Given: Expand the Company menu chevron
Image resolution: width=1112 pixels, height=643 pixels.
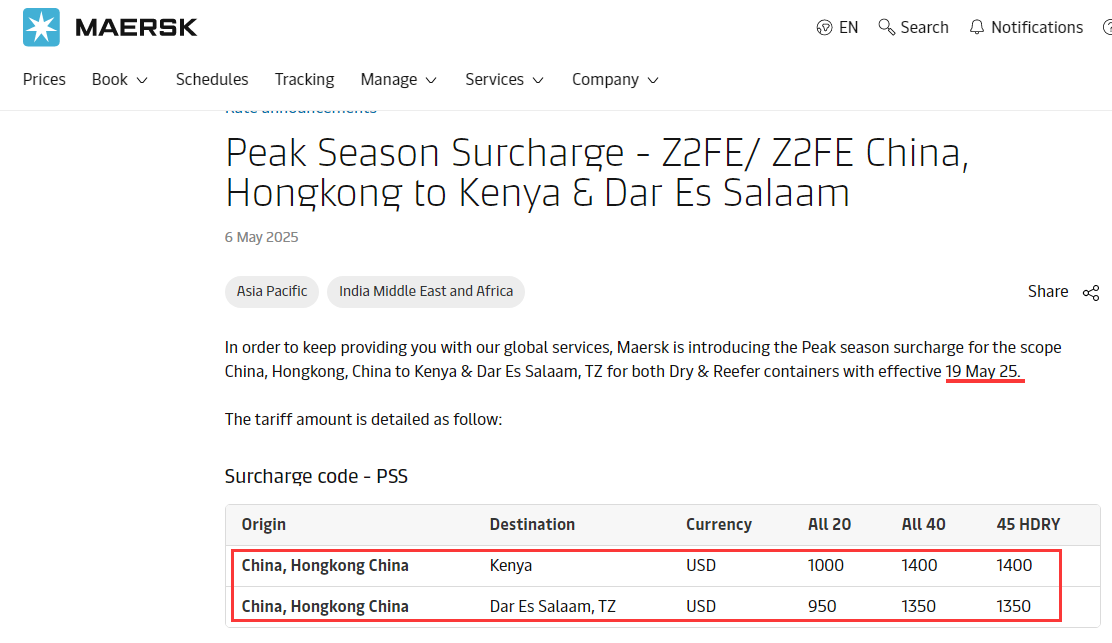Looking at the screenshot, I should click(653, 80).
